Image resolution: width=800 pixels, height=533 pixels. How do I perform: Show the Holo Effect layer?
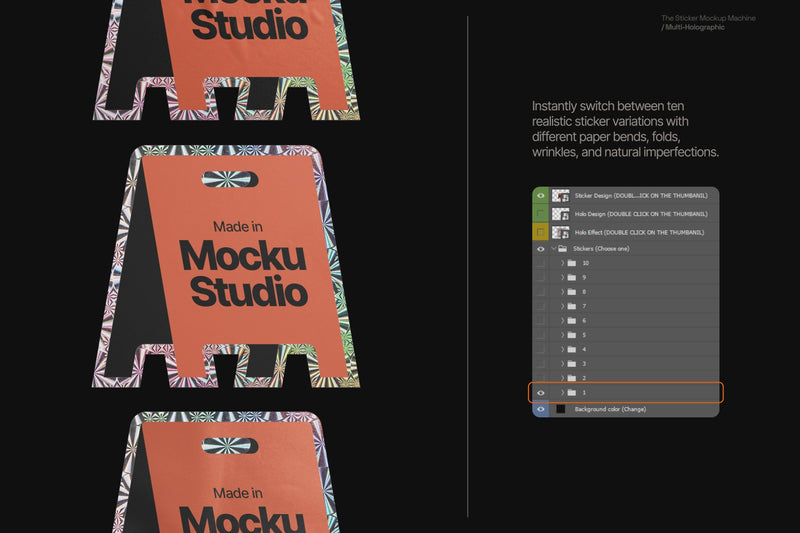pos(540,232)
